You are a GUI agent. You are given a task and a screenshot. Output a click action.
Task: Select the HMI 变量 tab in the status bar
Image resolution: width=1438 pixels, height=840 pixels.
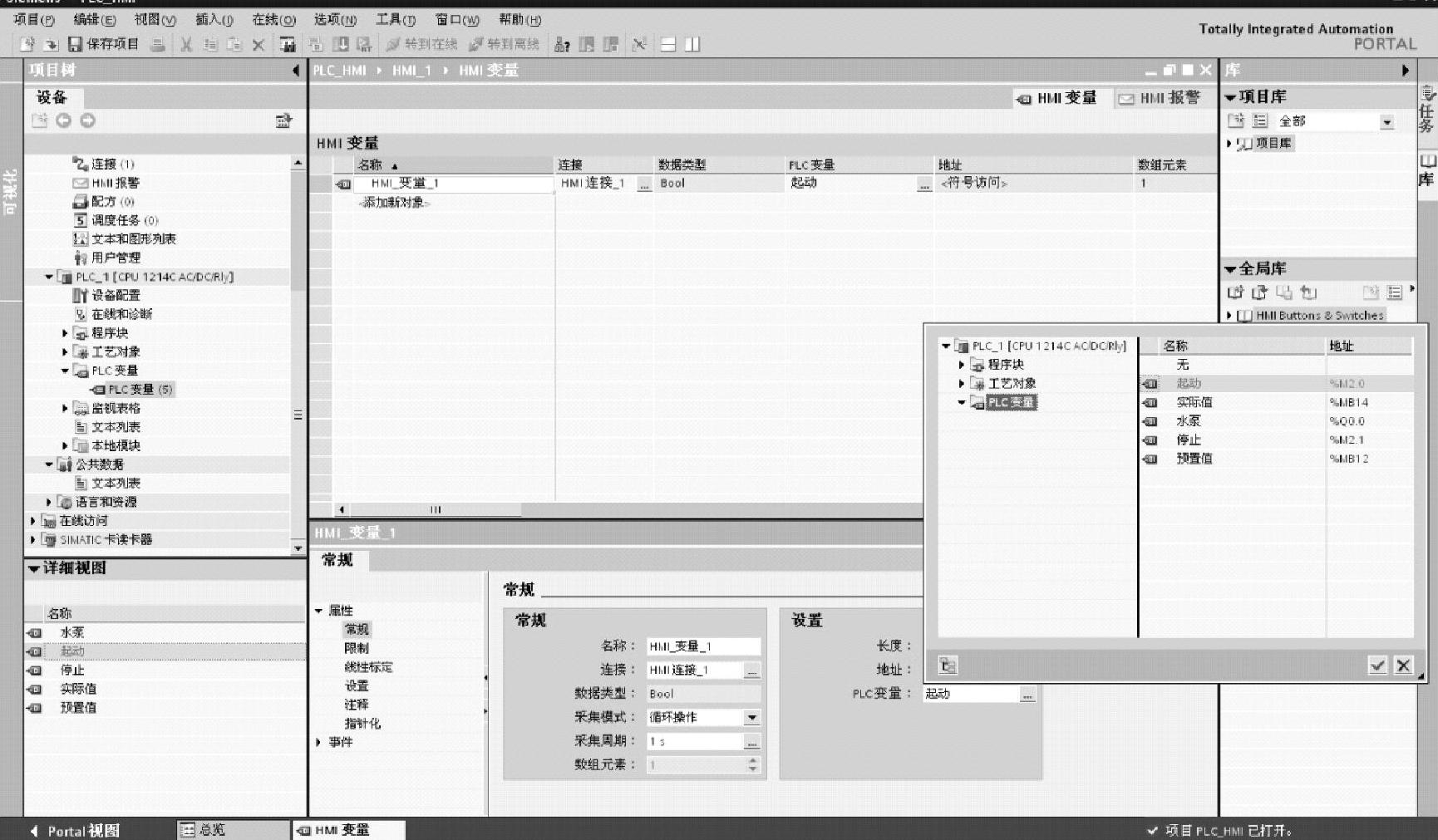[348, 830]
